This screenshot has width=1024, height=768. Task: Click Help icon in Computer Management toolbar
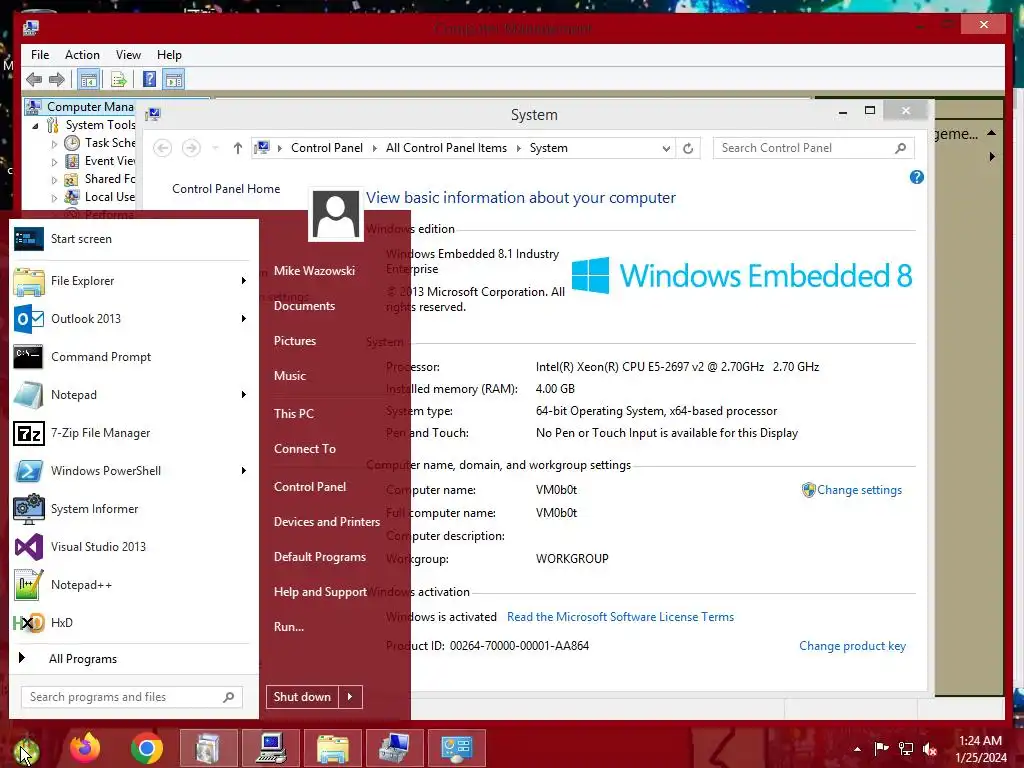point(150,80)
